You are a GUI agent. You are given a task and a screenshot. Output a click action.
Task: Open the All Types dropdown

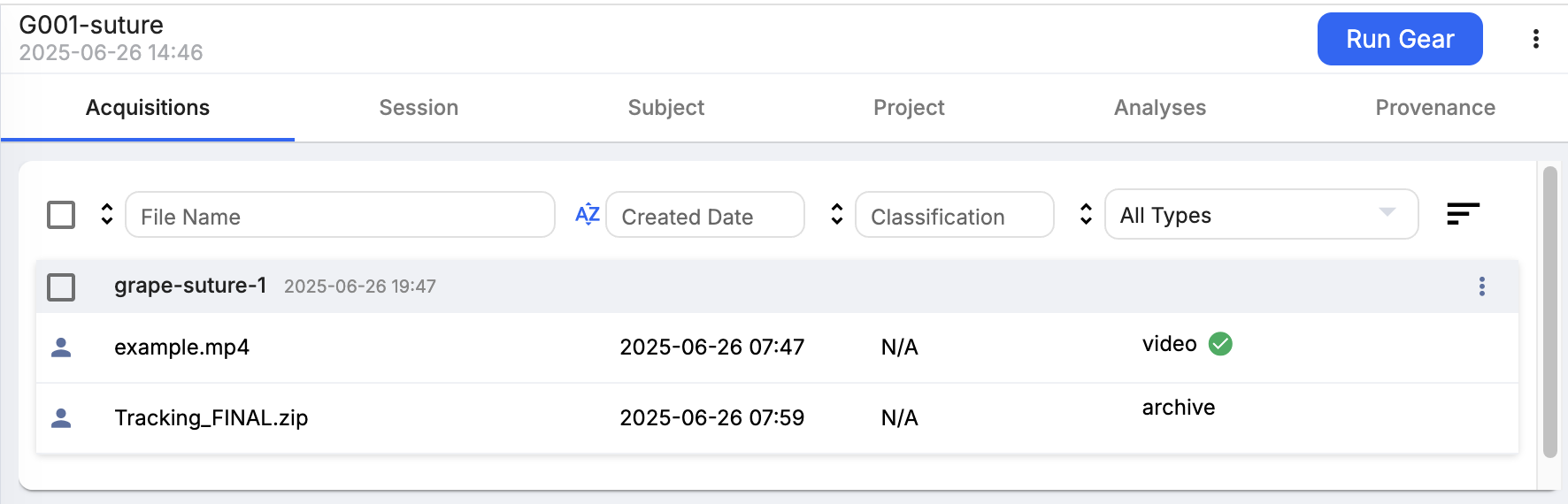(1262, 214)
